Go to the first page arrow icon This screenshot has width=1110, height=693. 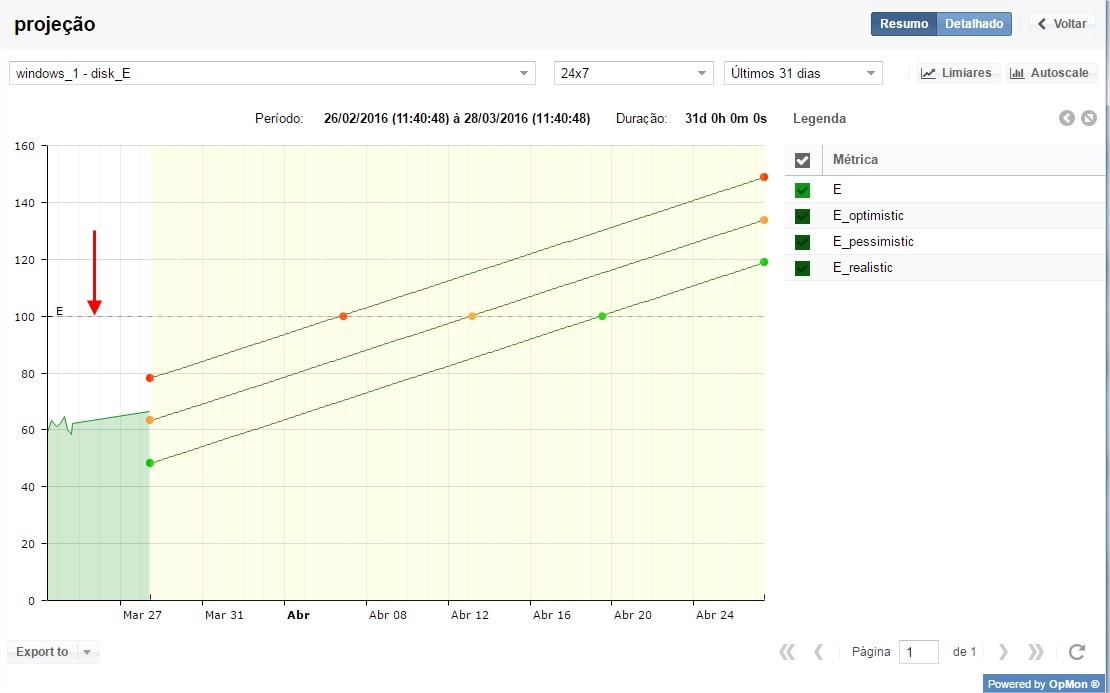(x=787, y=652)
